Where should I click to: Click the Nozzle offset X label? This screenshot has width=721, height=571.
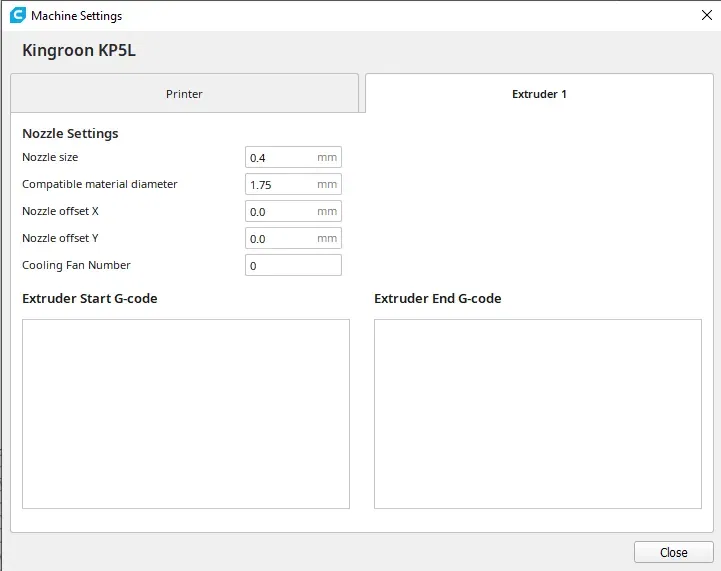point(60,211)
